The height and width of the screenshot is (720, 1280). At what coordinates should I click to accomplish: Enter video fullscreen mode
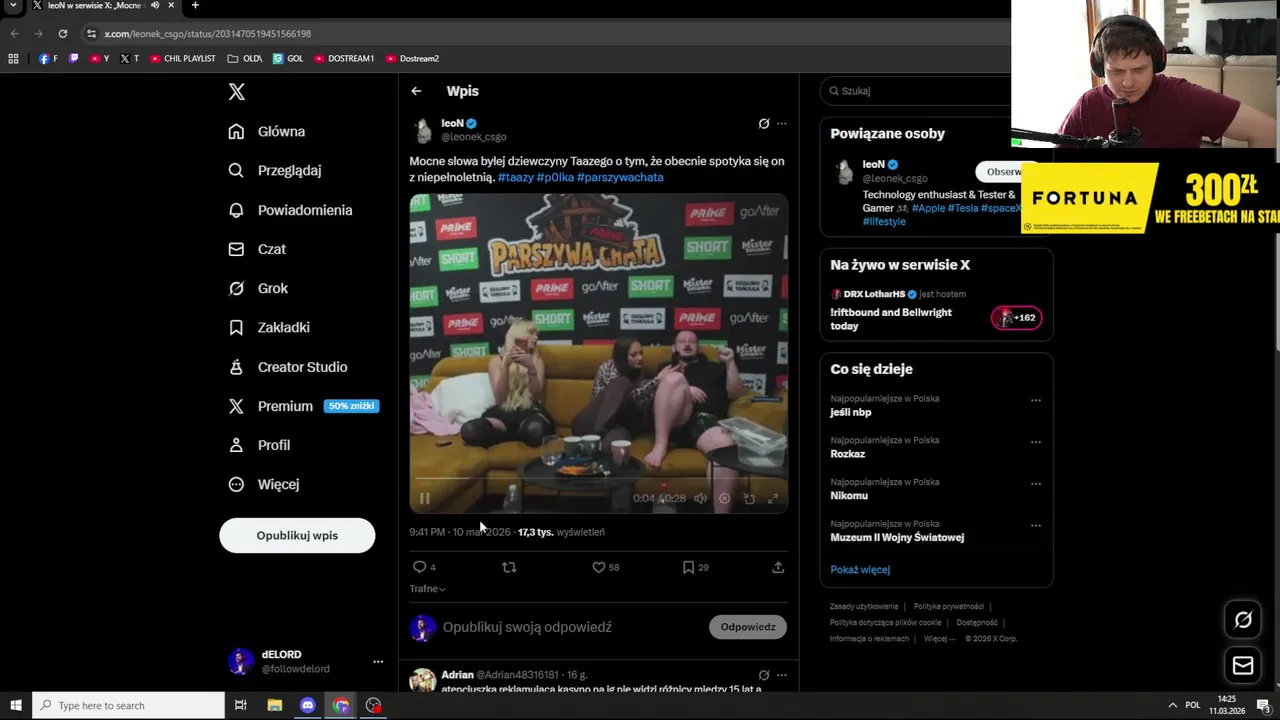(773, 498)
